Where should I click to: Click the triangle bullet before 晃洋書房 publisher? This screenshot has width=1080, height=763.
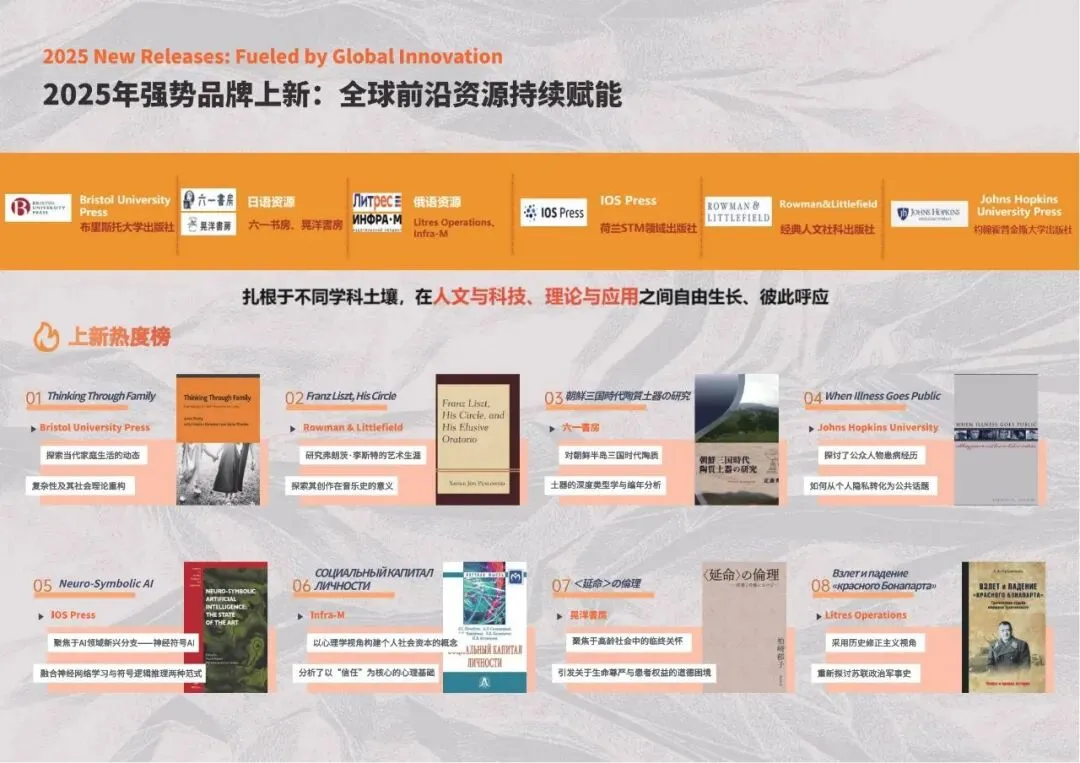pos(559,616)
